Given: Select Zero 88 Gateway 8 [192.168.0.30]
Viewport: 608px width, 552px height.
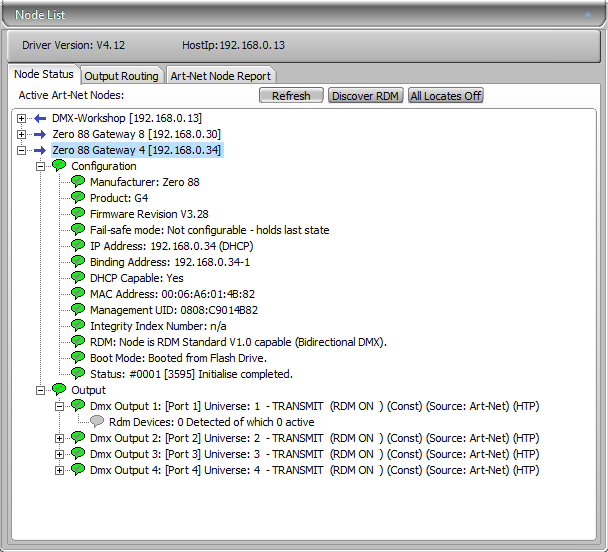Looking at the screenshot, I should click(136, 134).
